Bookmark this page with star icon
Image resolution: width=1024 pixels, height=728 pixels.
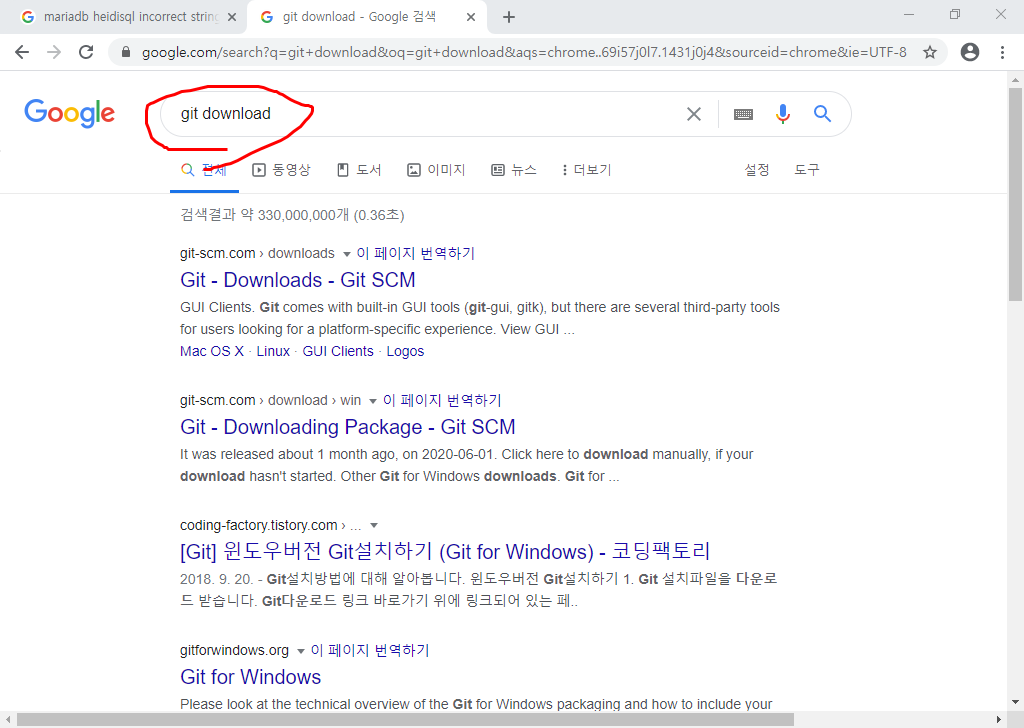930,52
